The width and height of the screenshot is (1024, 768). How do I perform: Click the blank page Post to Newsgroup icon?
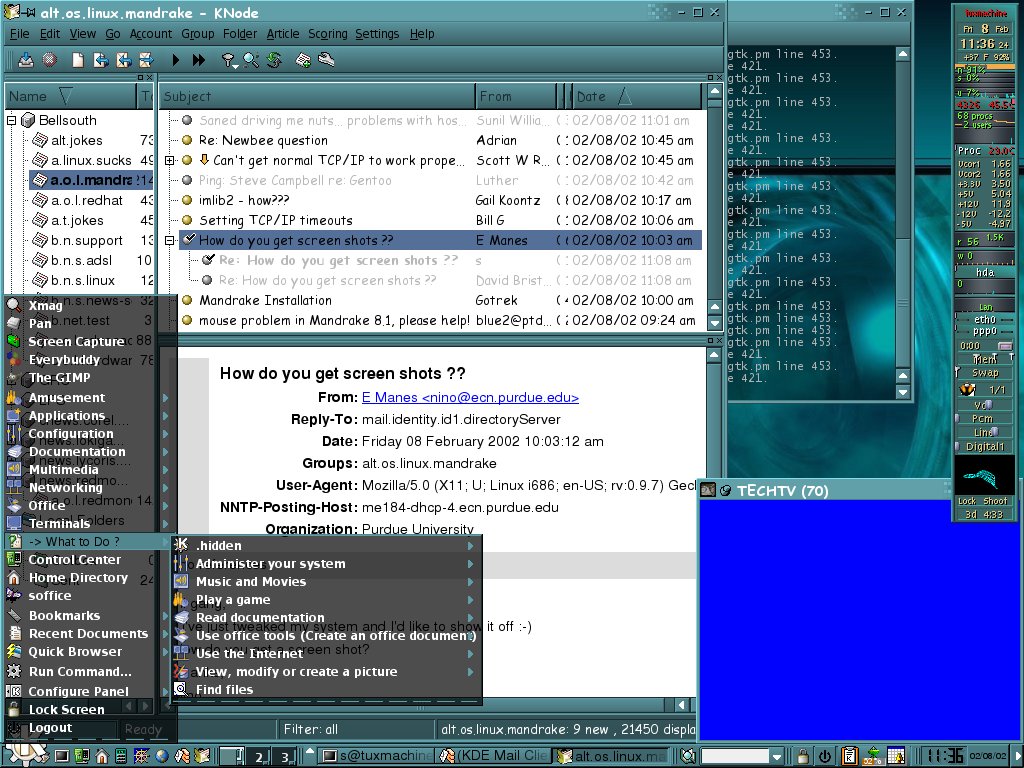78,60
